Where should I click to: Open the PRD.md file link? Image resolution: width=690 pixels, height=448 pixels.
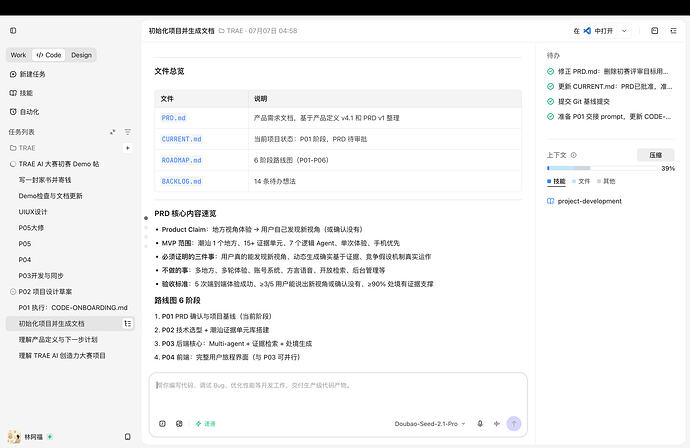pos(173,118)
